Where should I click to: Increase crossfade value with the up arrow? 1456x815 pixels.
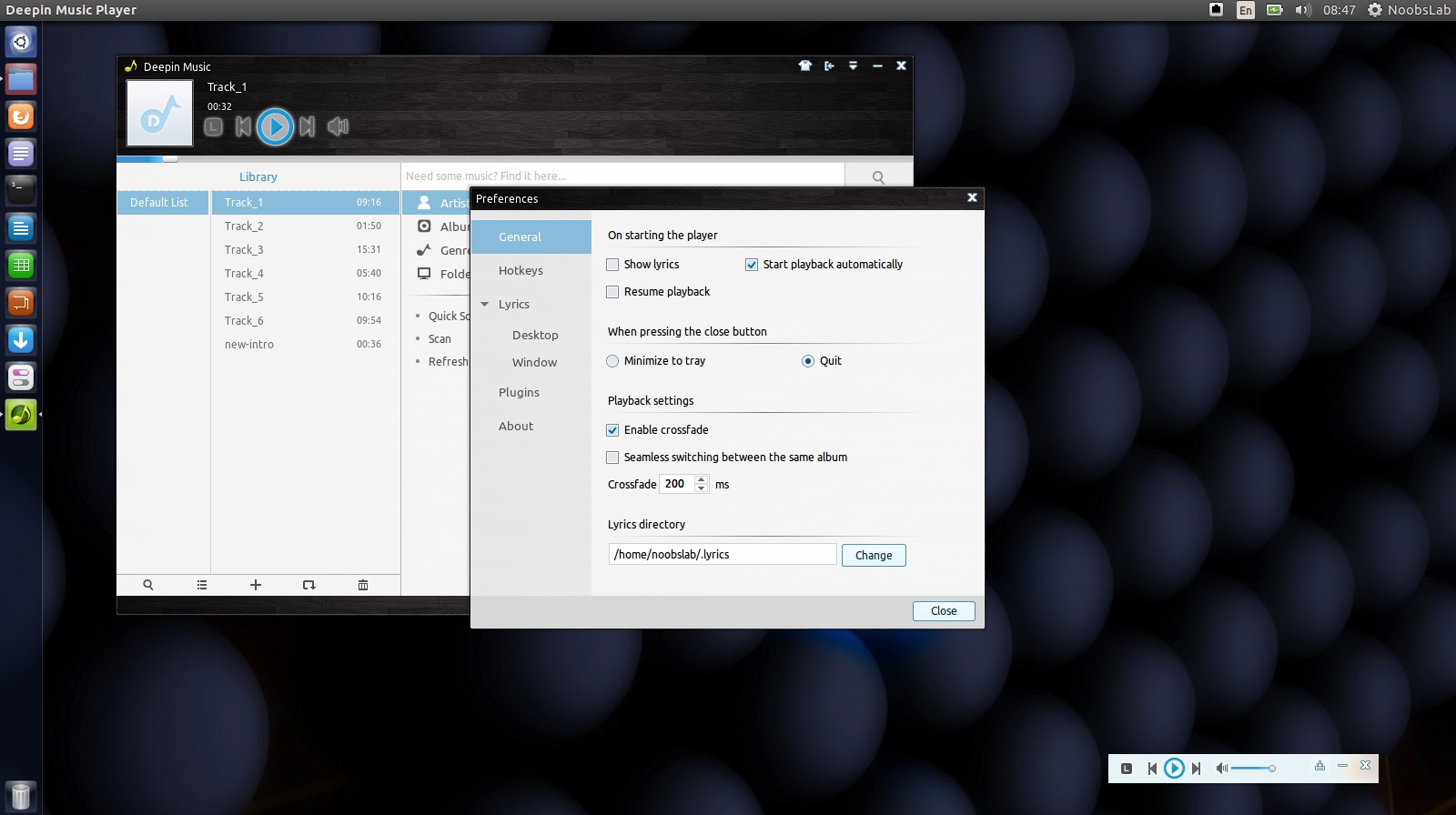click(701, 479)
